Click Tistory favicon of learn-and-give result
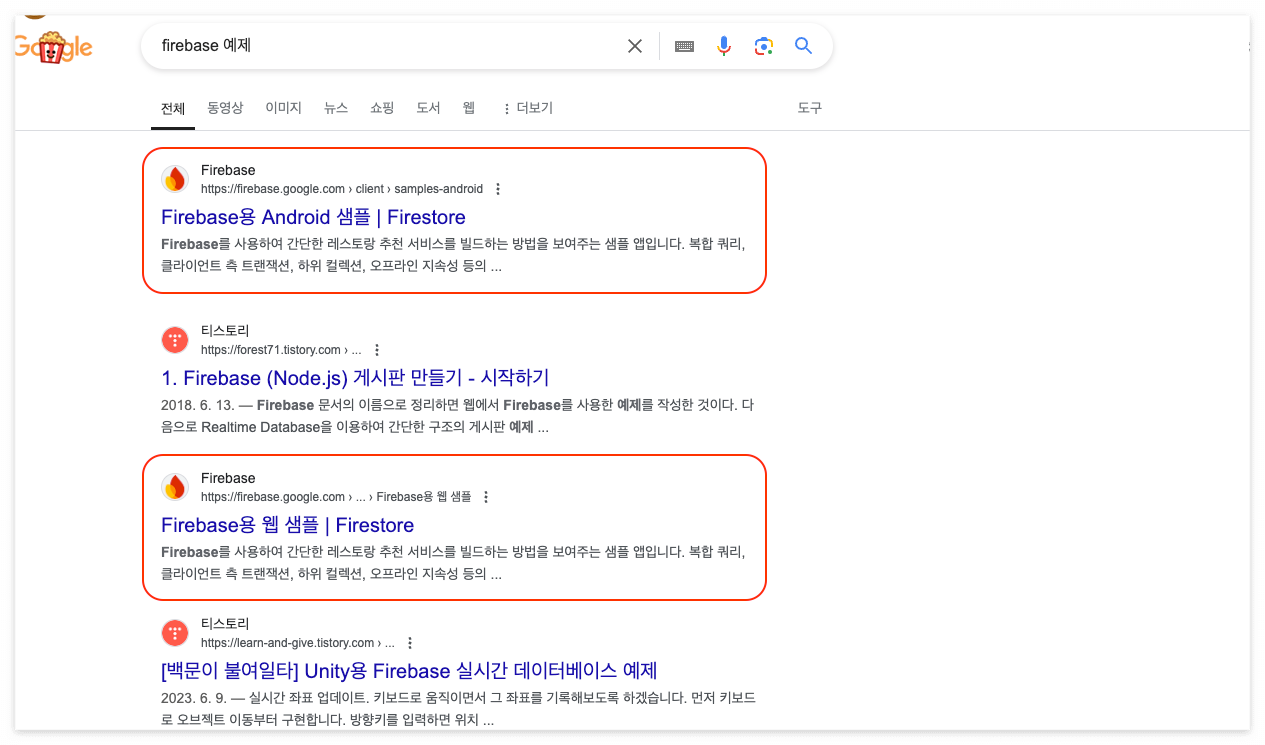The height and width of the screenshot is (745, 1265). click(x=175, y=633)
